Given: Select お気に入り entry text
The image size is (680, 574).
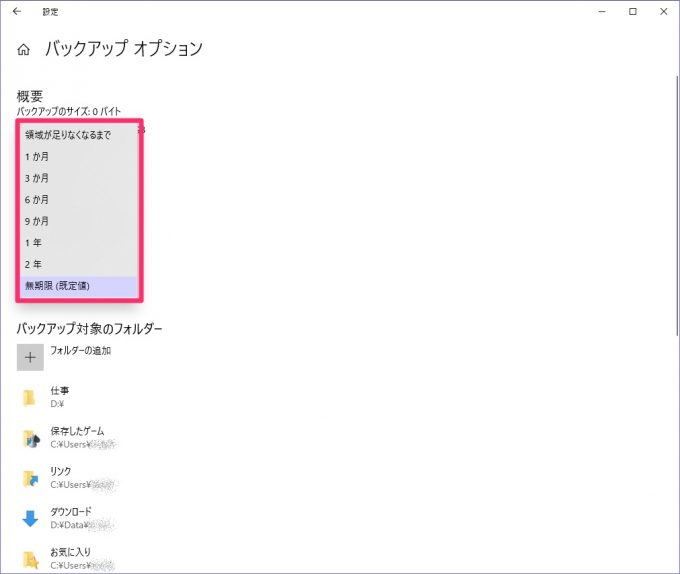Looking at the screenshot, I should coord(71,552).
